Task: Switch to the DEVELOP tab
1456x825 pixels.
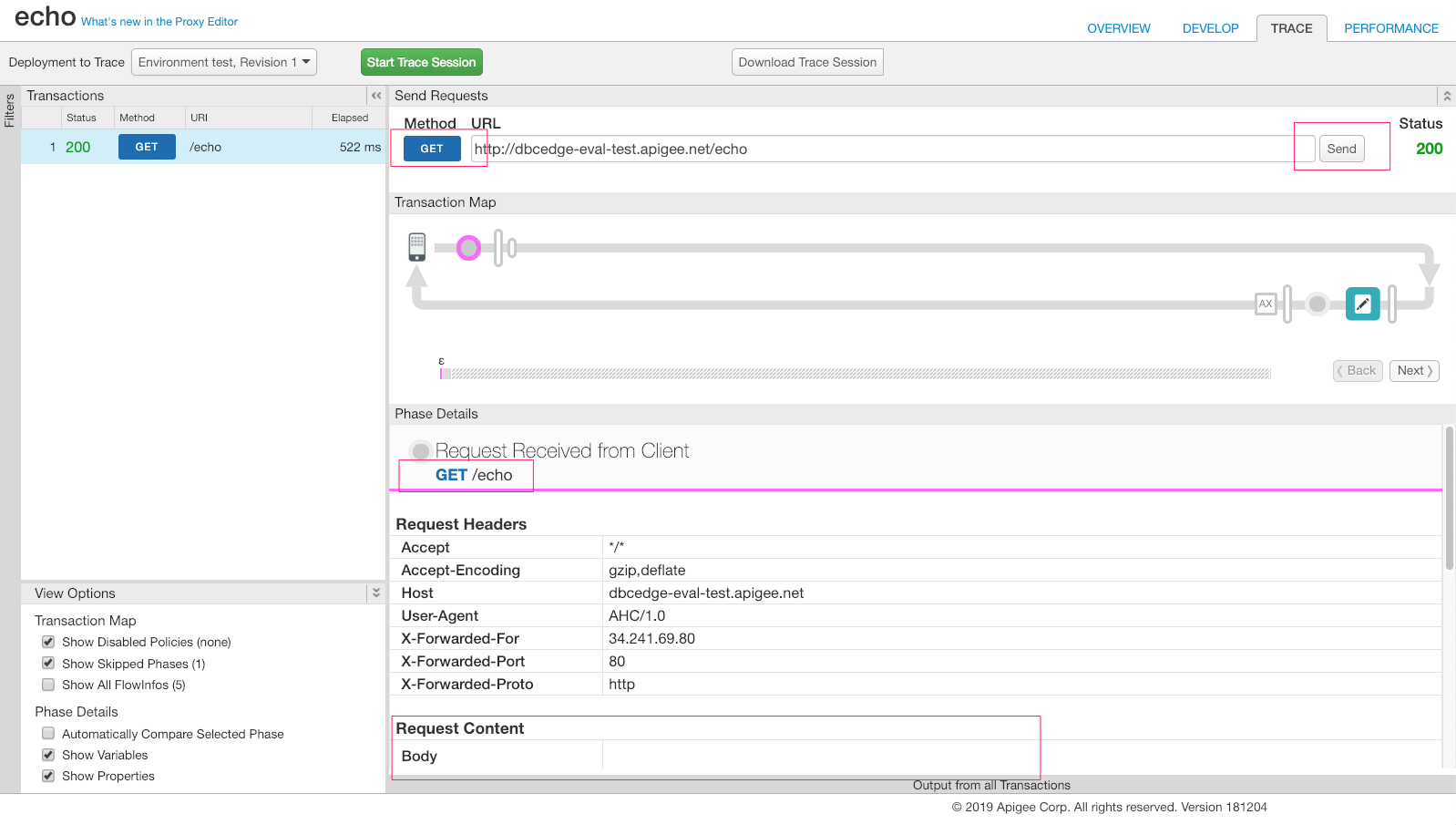Action: click(1211, 28)
